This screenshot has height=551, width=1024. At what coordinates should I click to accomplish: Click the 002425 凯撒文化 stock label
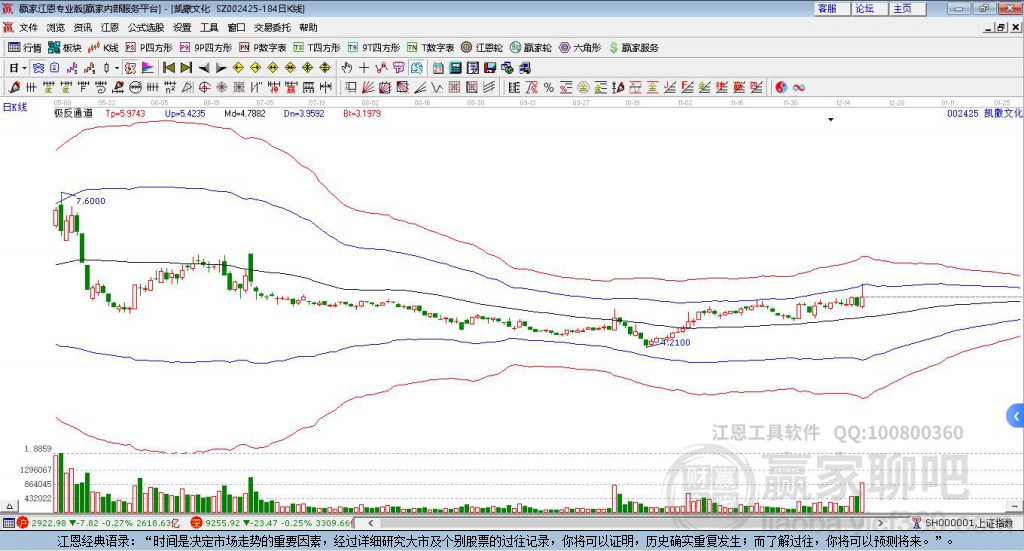coord(984,113)
